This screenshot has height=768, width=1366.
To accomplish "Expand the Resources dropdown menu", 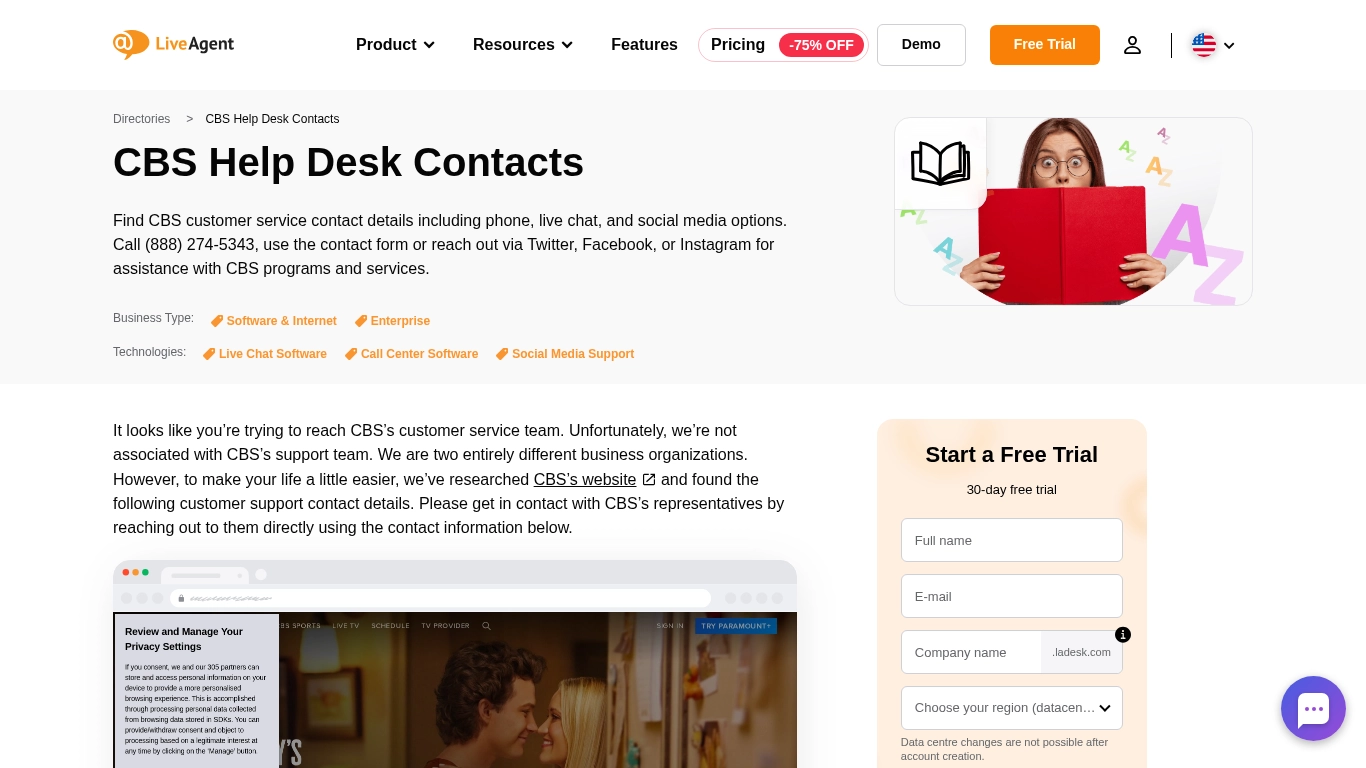I will pyautogui.click(x=523, y=45).
